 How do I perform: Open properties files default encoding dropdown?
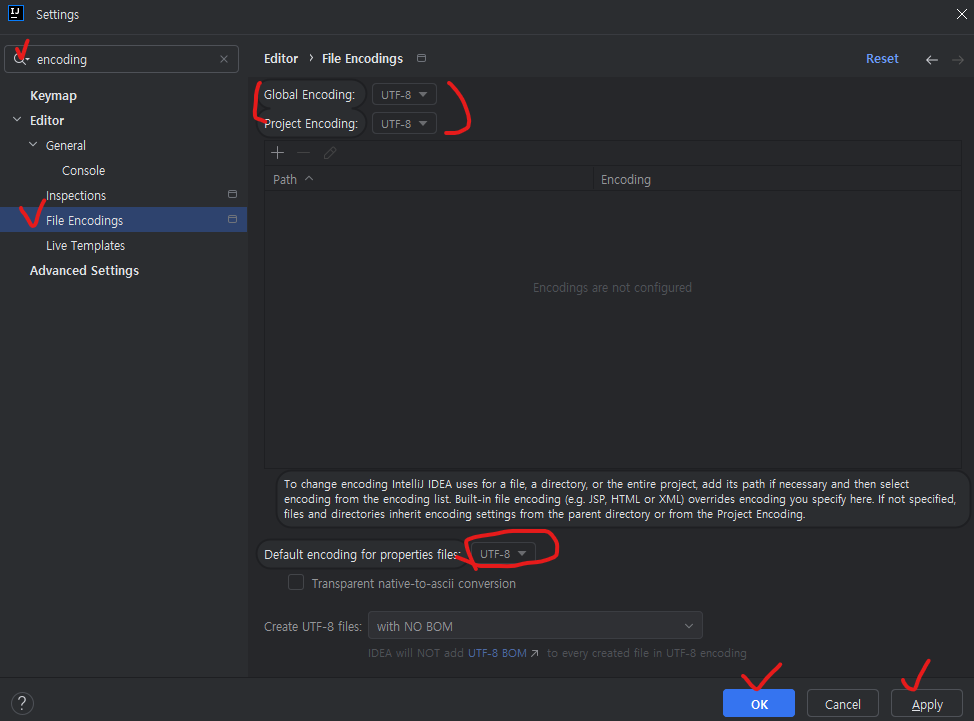point(503,553)
